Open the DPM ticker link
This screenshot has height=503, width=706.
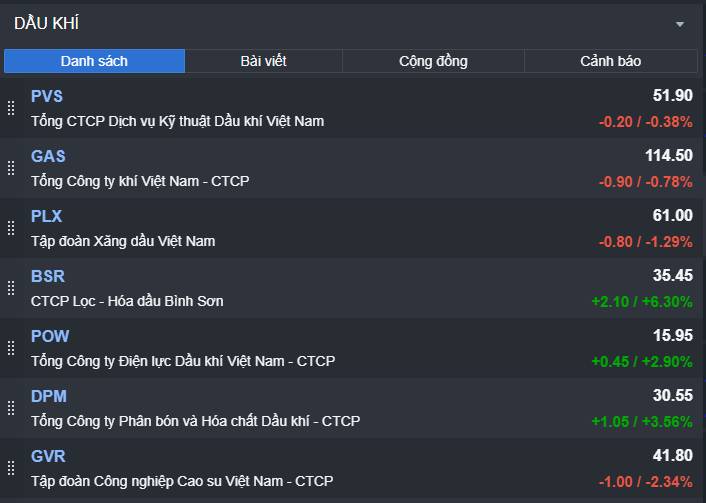click(48, 396)
